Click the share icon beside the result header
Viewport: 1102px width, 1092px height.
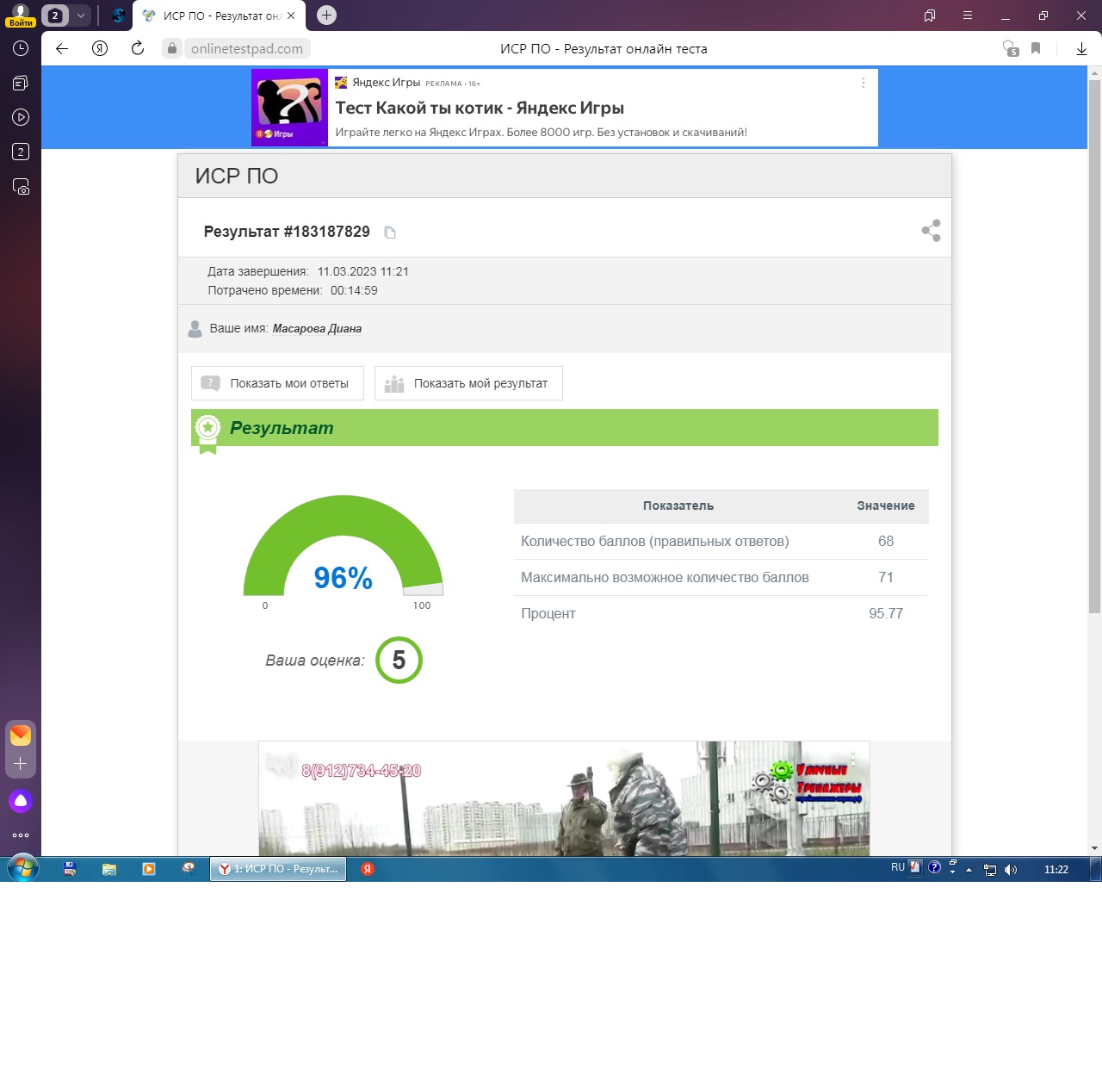931,231
